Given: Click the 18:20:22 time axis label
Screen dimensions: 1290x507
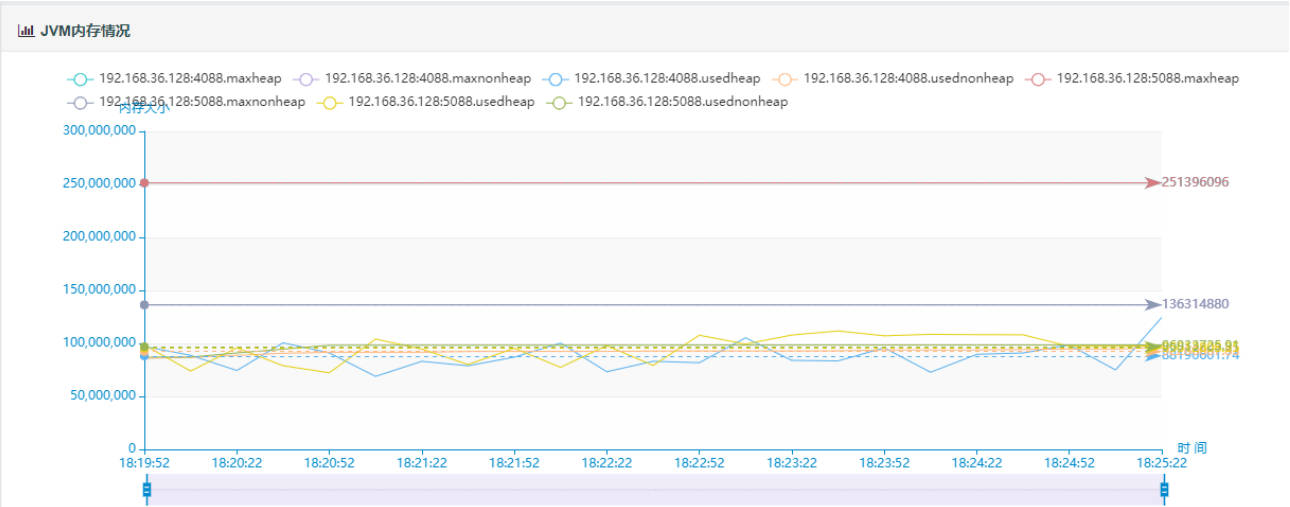Looking at the screenshot, I should 237,464.
